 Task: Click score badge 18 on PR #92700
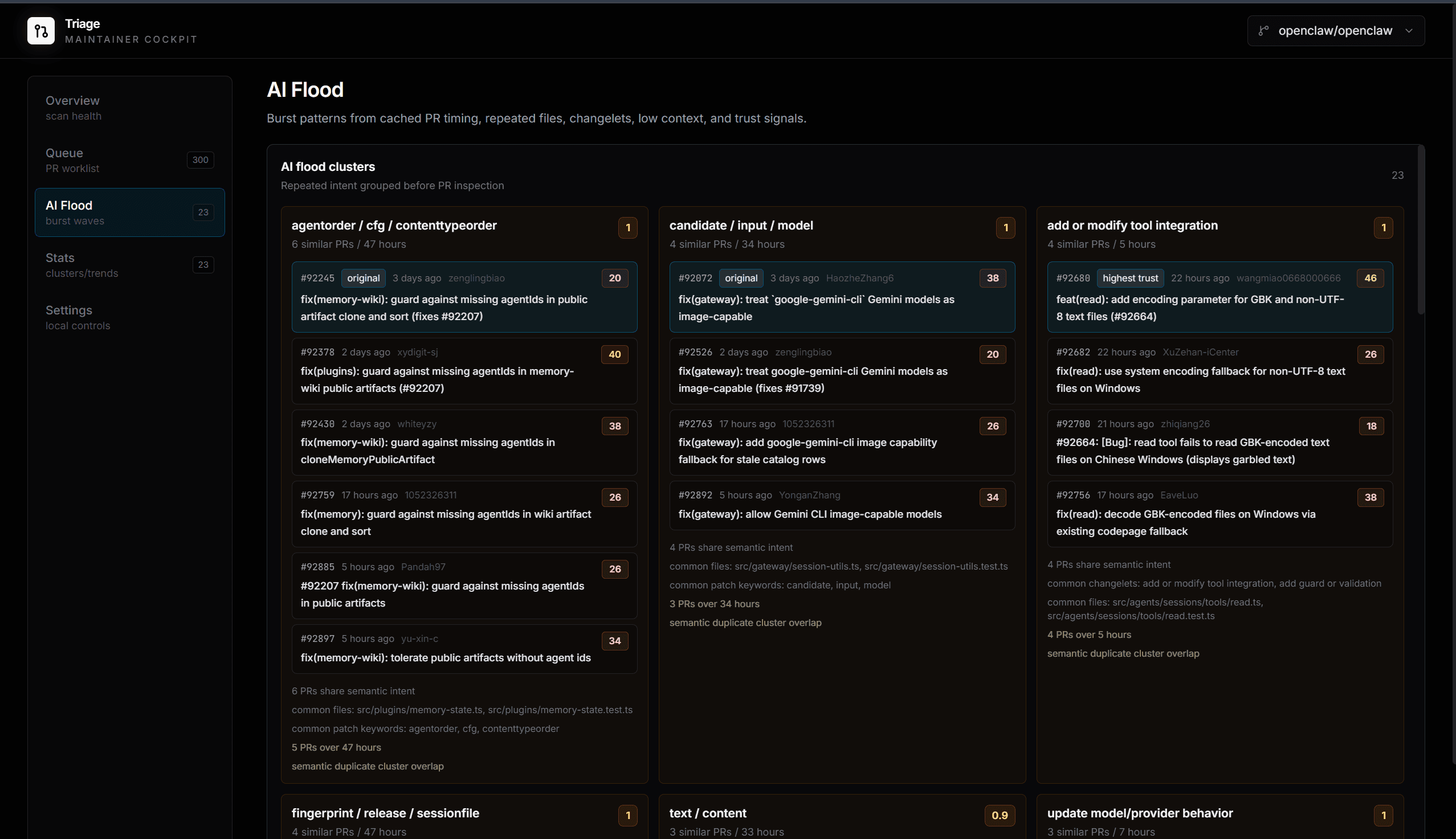coord(1371,427)
